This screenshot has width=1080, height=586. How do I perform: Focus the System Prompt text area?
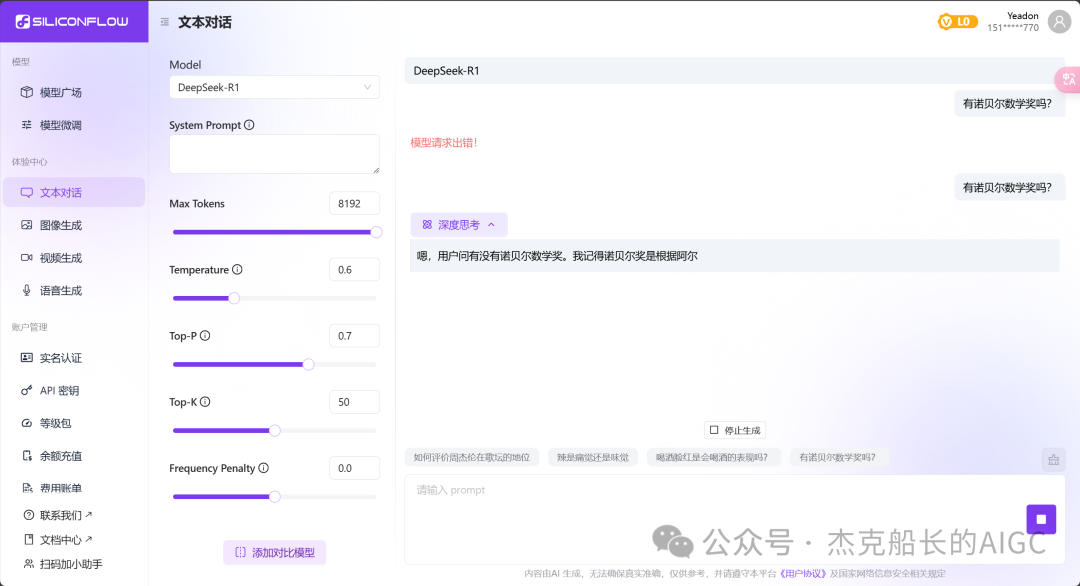click(x=274, y=154)
